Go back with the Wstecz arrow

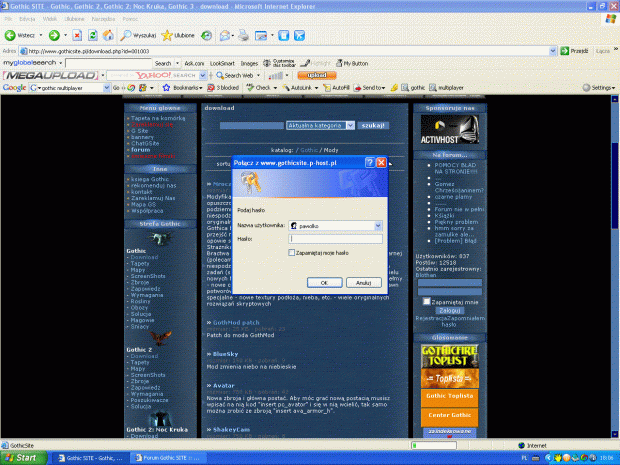[x=19, y=36]
